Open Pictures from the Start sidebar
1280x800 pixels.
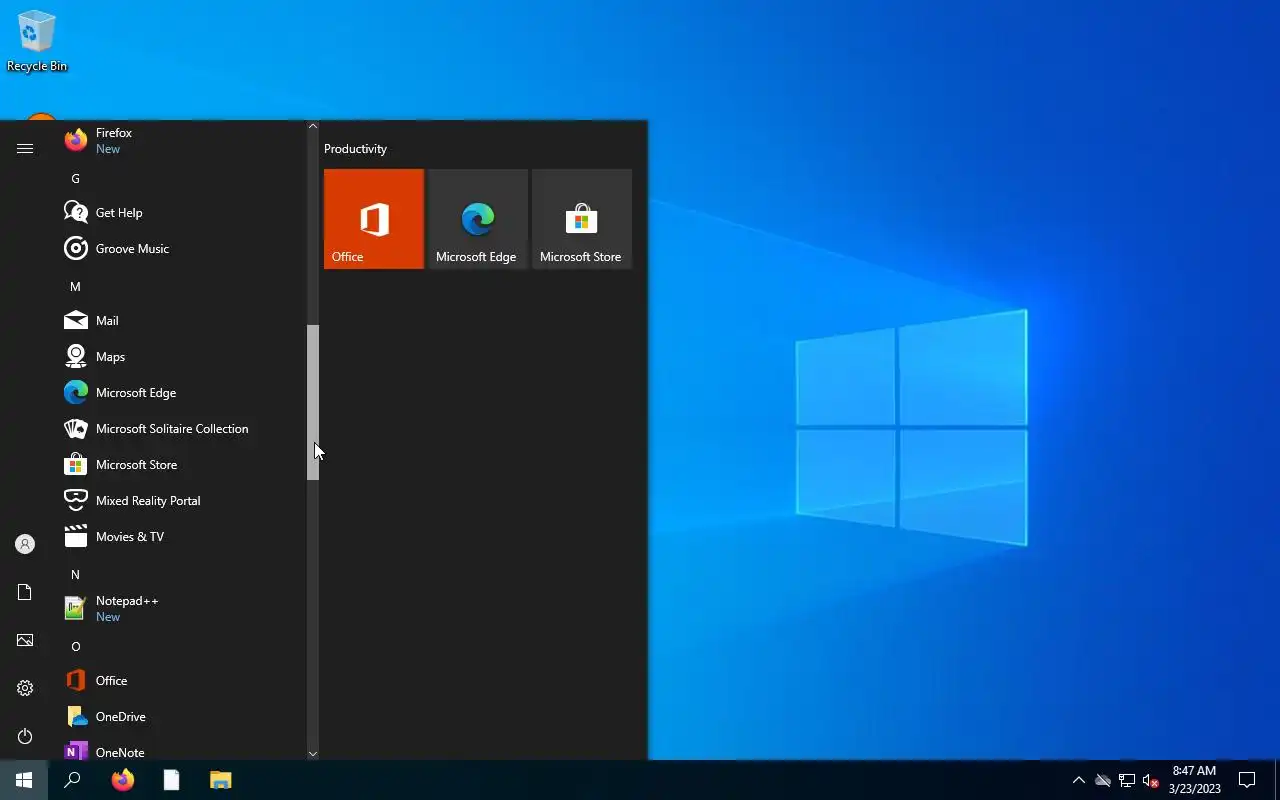(x=25, y=640)
